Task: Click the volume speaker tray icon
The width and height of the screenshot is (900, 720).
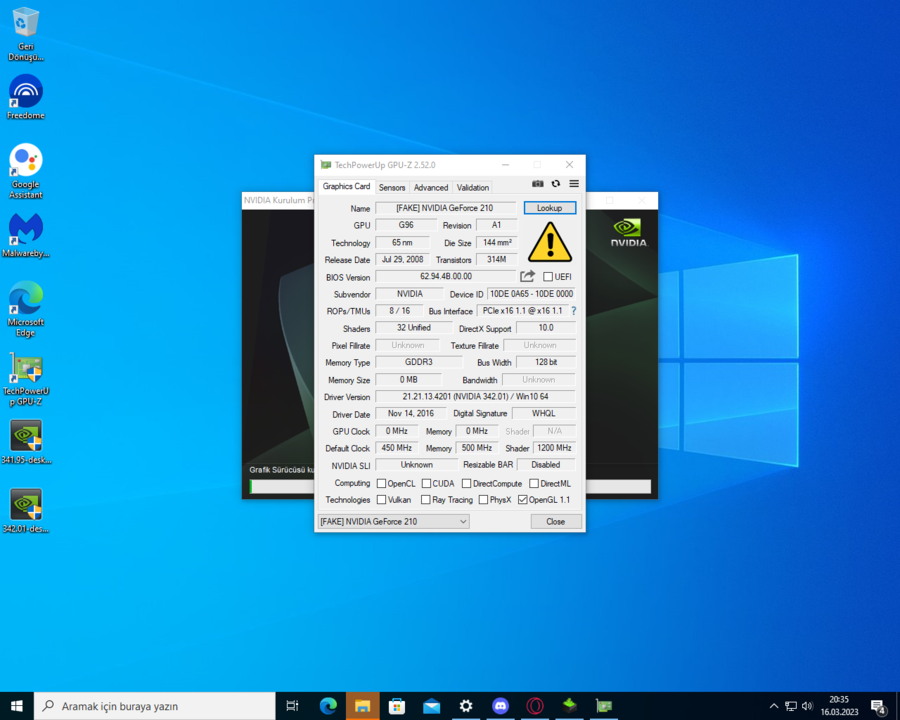Action: (x=807, y=706)
